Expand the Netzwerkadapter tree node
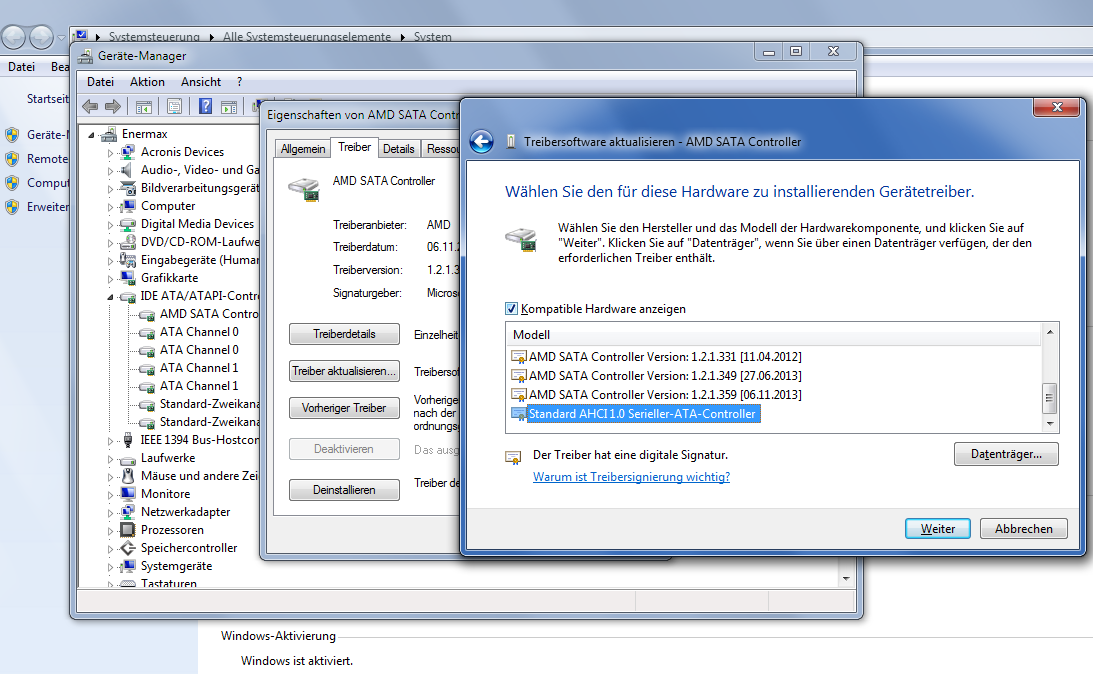The image size is (1093, 674). (110, 512)
